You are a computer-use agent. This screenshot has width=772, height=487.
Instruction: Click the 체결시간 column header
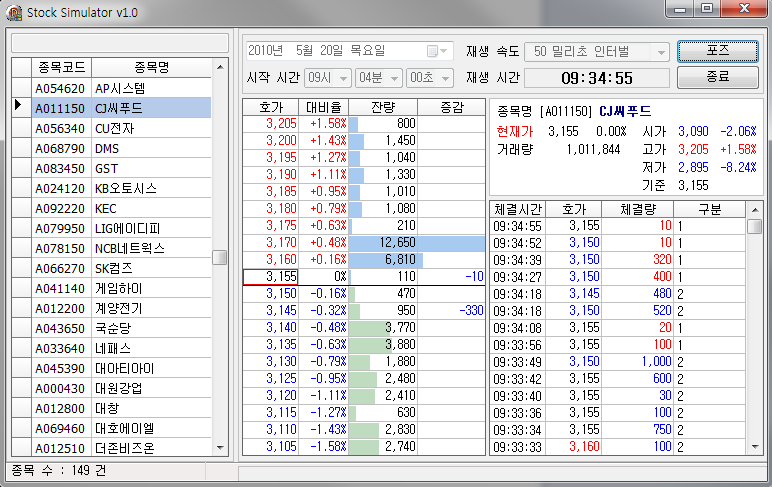click(517, 209)
